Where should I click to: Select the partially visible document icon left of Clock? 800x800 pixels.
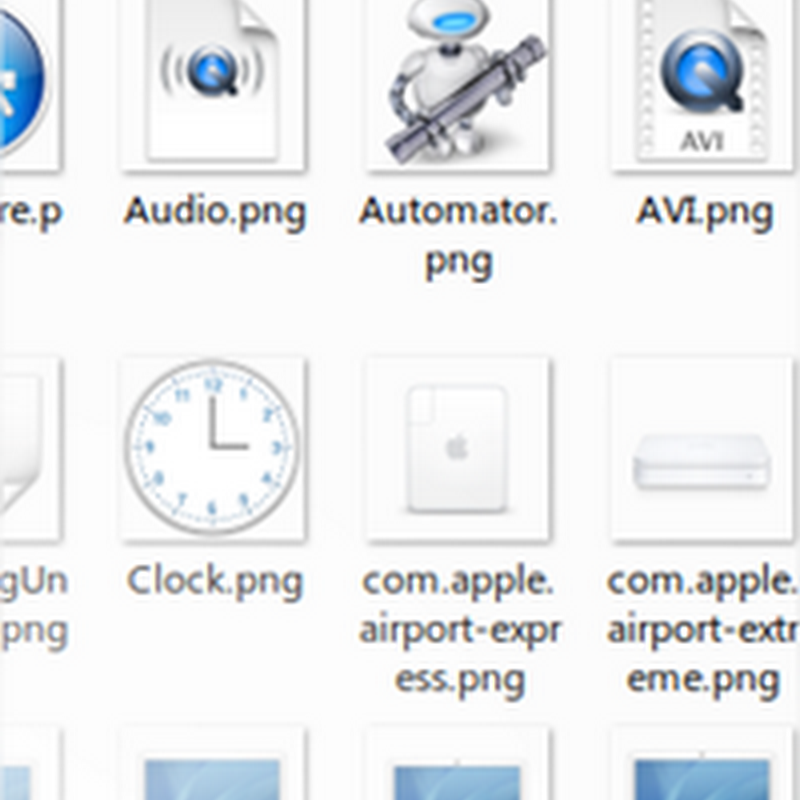point(26,448)
